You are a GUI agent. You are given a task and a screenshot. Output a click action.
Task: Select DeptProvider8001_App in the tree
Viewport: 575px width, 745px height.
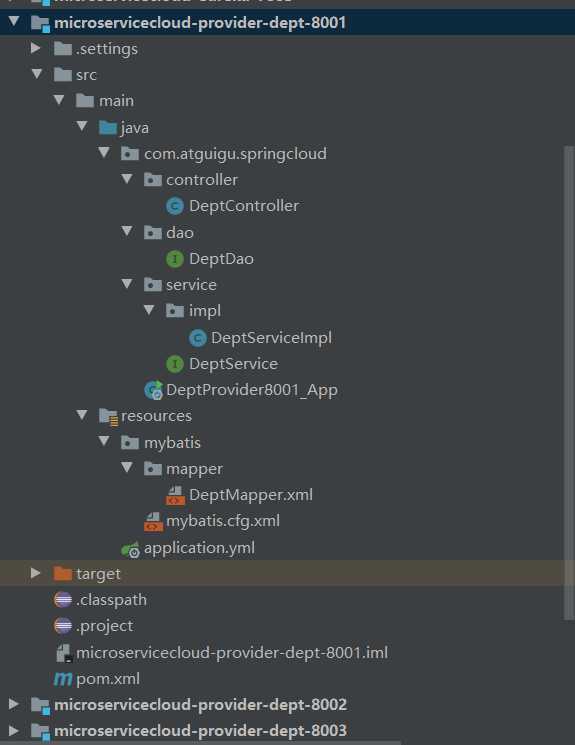pos(252,390)
